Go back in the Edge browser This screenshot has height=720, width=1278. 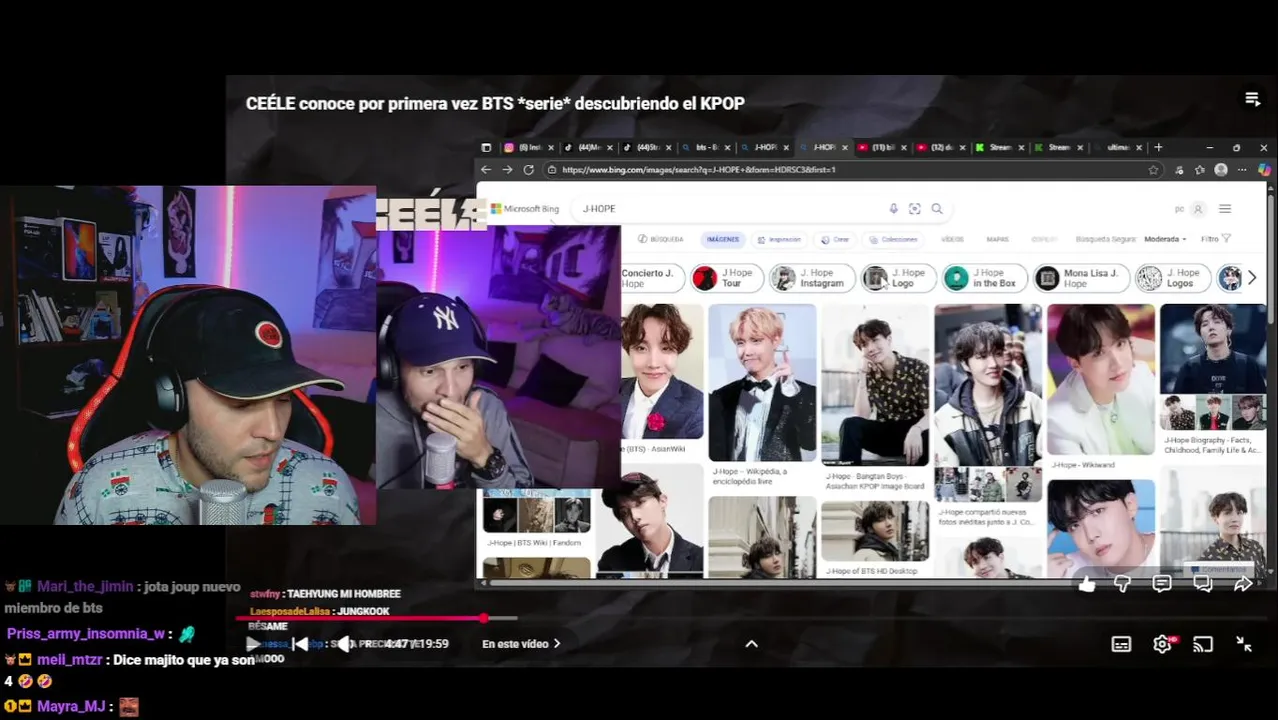(x=486, y=170)
